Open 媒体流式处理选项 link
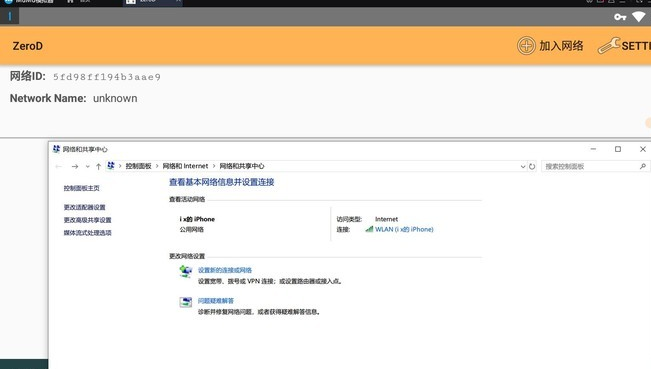 click(x=87, y=233)
